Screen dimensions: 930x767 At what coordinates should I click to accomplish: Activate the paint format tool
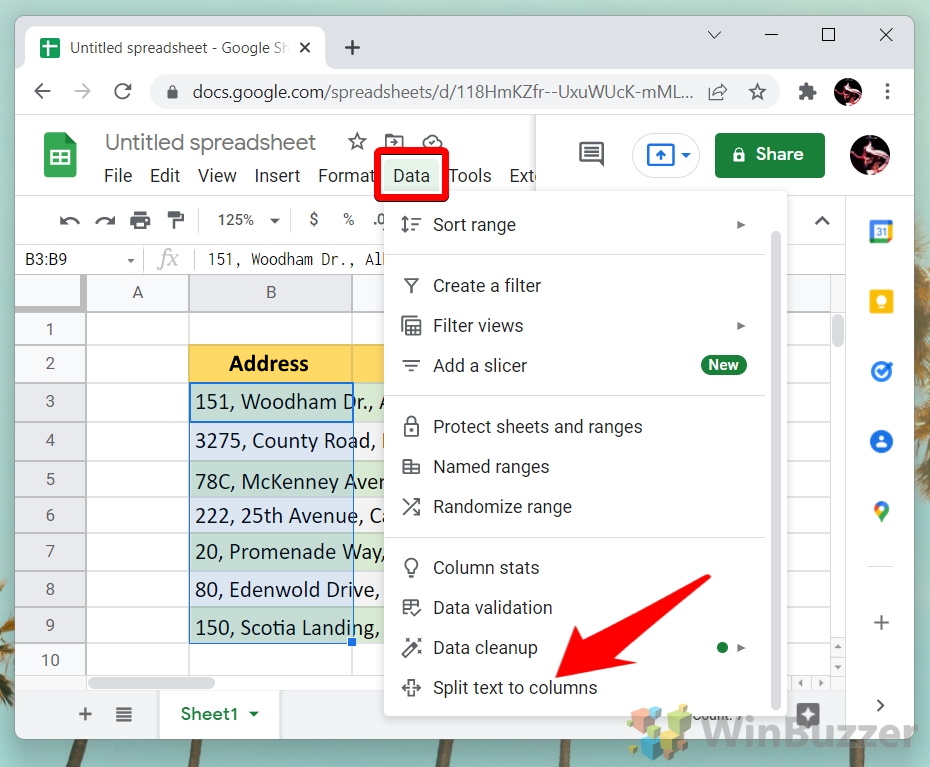pos(176,219)
